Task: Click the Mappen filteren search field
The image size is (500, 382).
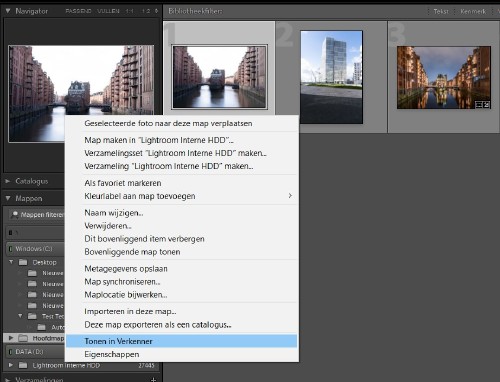Action: point(36,215)
